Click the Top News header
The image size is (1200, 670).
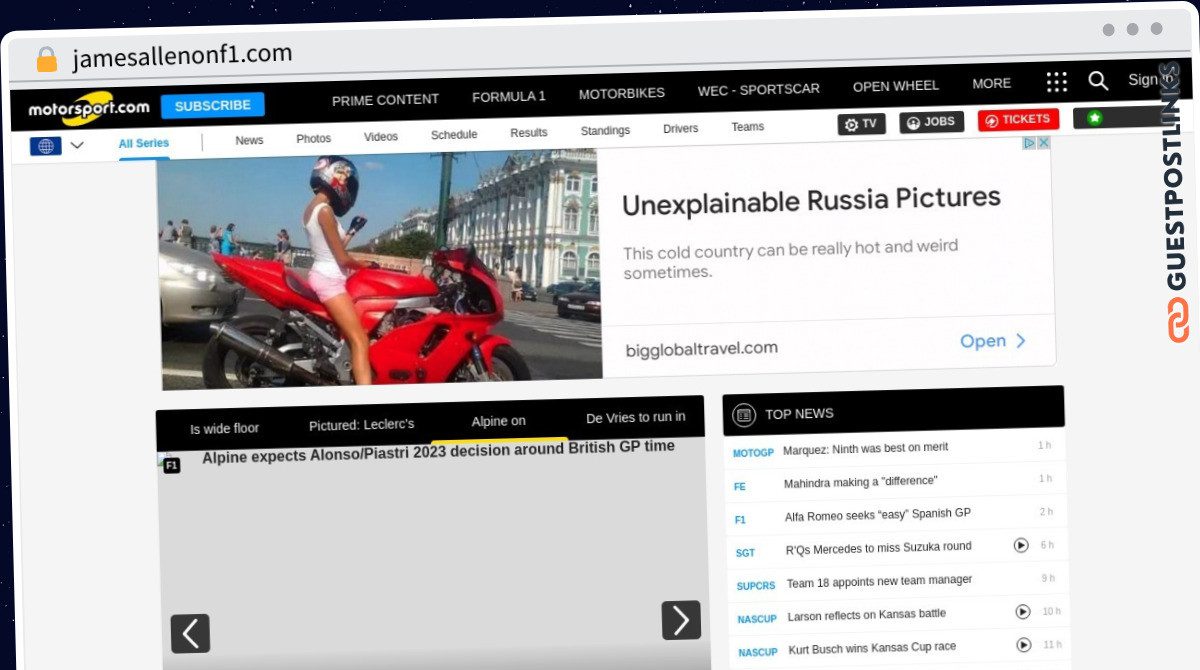(x=799, y=413)
